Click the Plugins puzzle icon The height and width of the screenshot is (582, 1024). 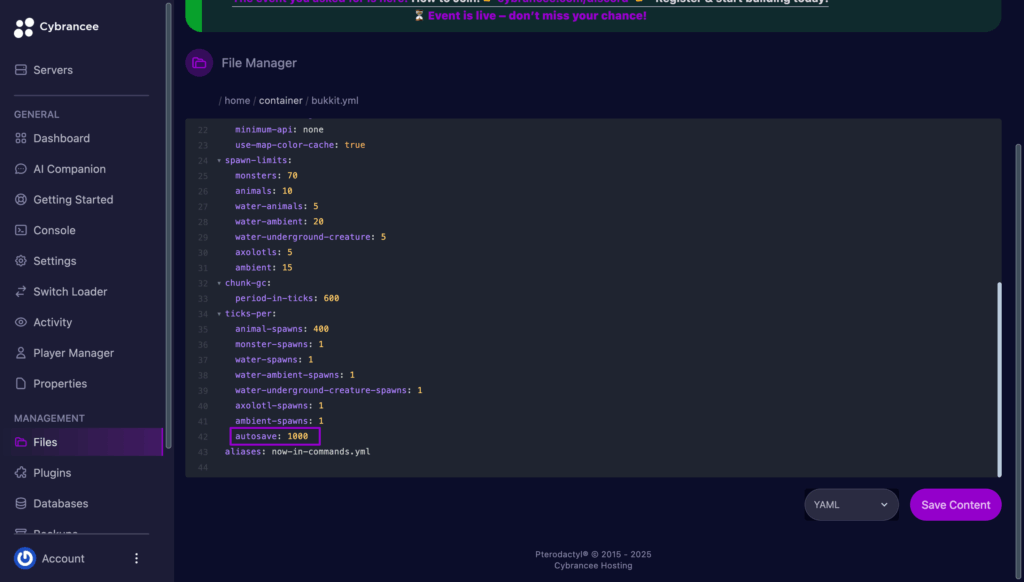(21, 473)
